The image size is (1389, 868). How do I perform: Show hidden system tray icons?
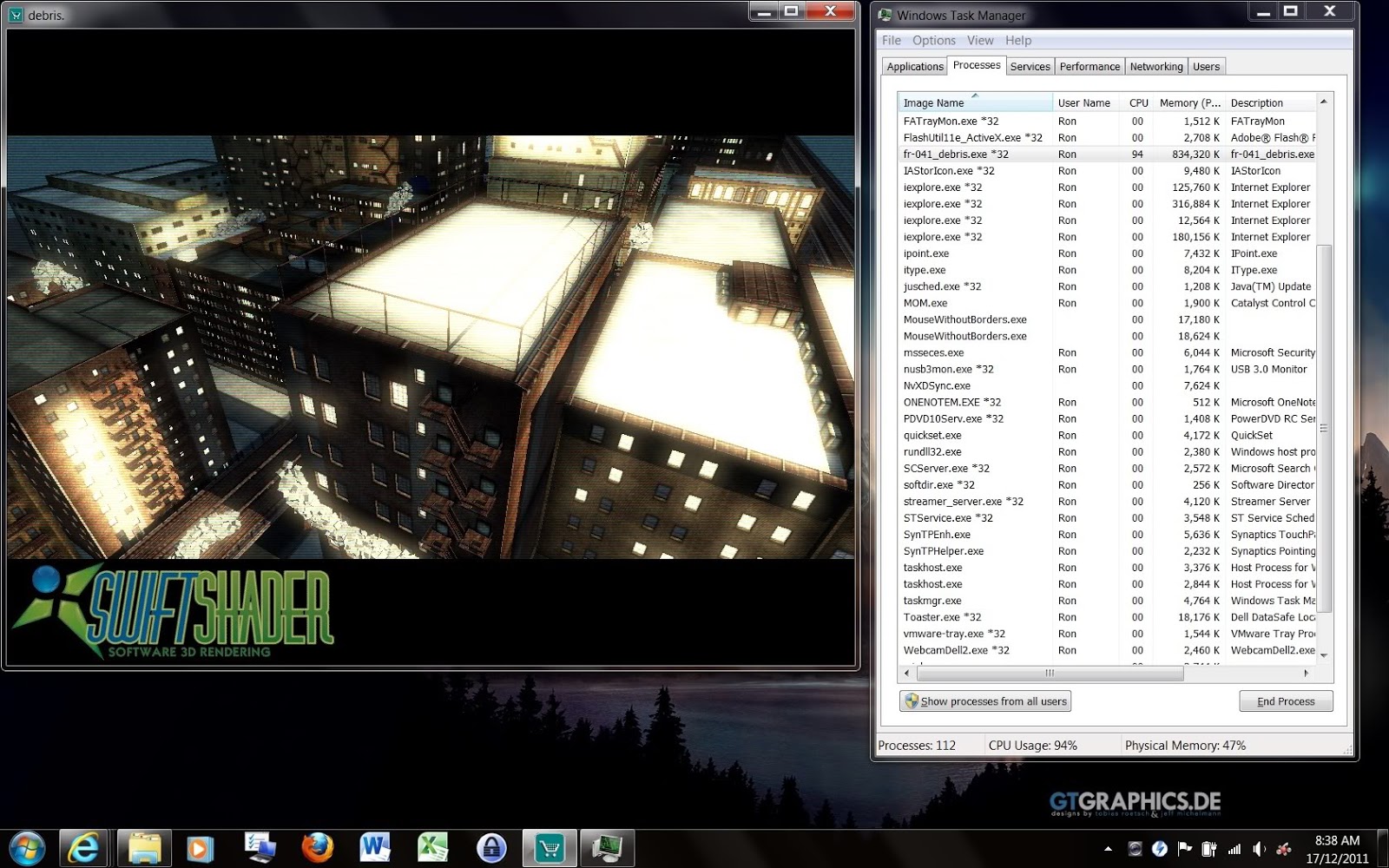point(1108,849)
